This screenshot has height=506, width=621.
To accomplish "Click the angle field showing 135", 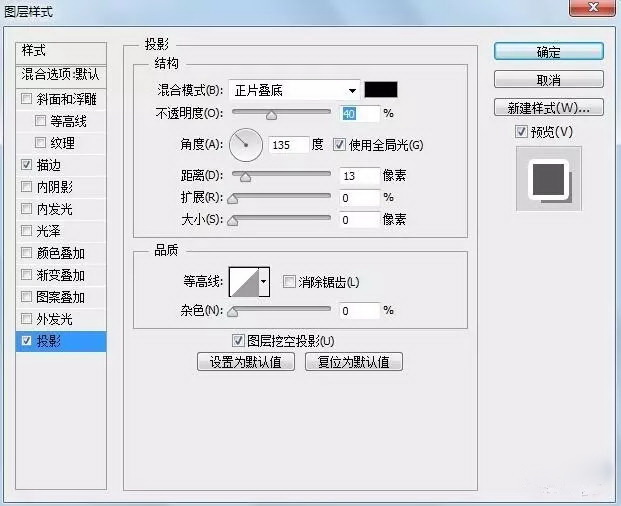I will click(x=288, y=145).
